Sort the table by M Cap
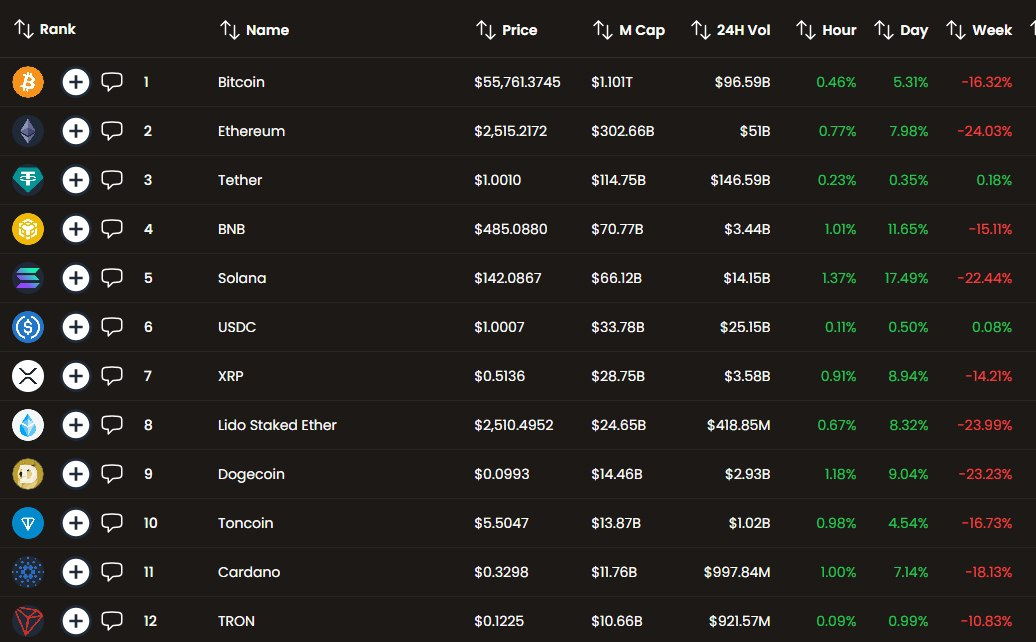 coord(629,30)
